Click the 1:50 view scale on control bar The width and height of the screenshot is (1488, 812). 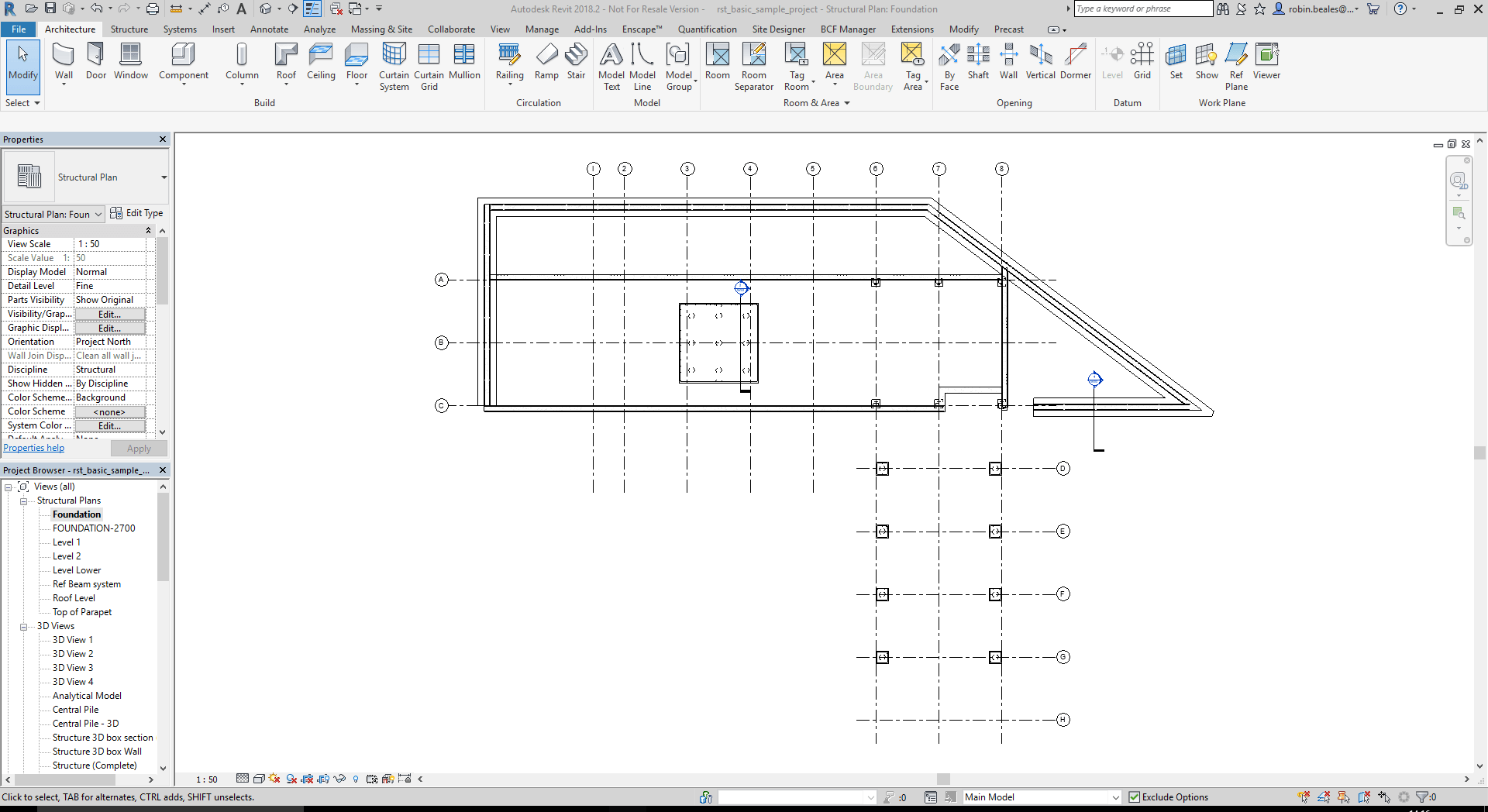[206, 779]
